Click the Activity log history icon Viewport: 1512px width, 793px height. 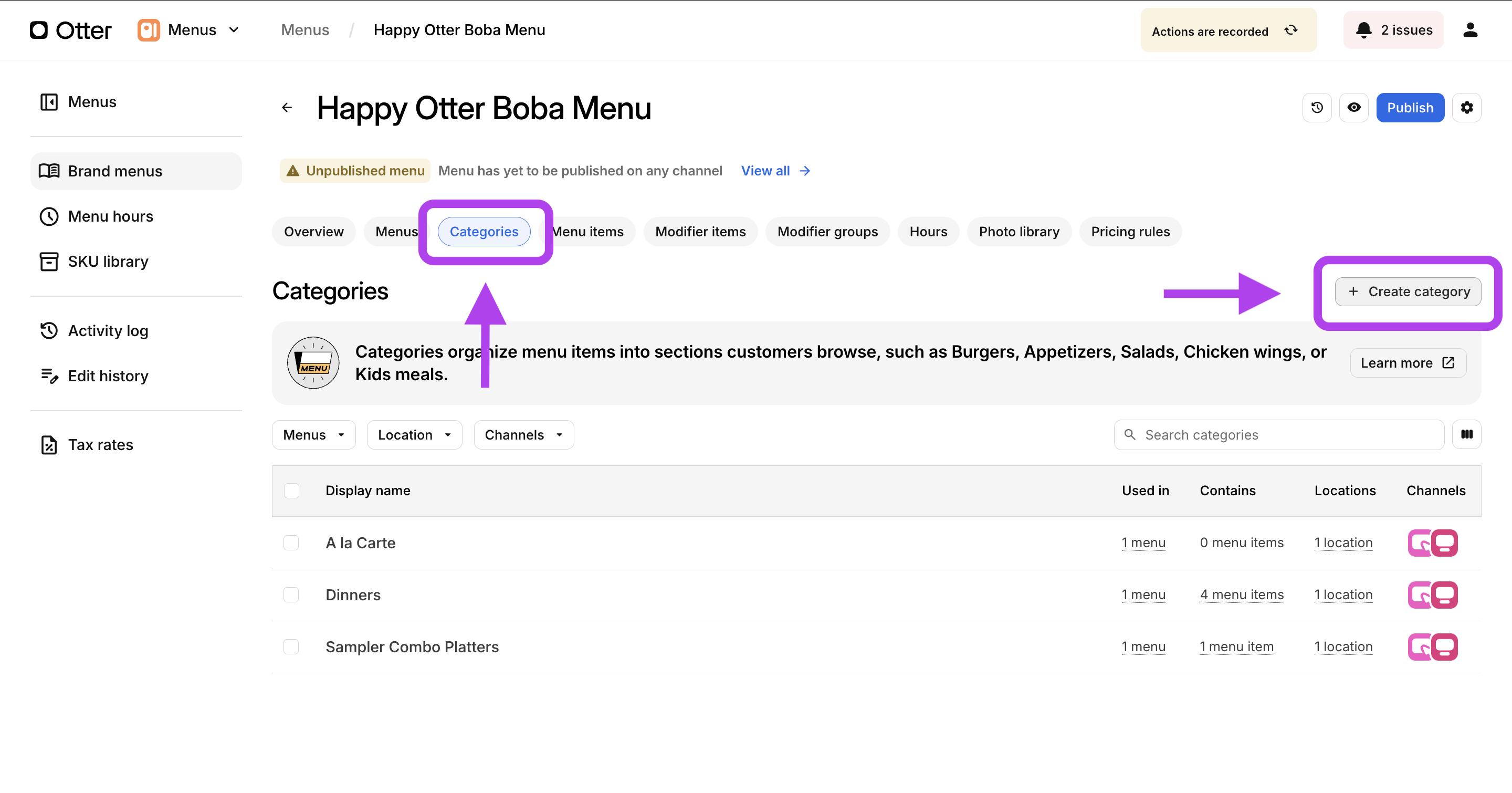coord(49,330)
